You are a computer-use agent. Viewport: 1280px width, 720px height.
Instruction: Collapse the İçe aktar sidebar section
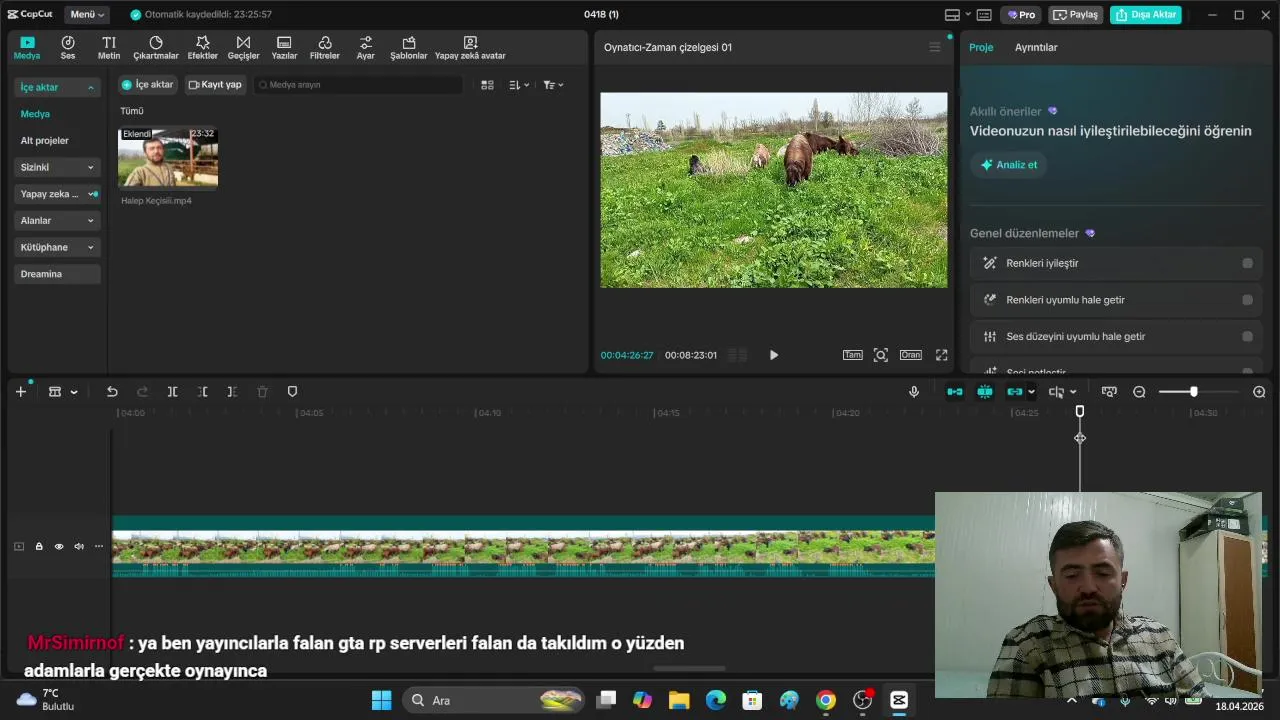point(91,88)
